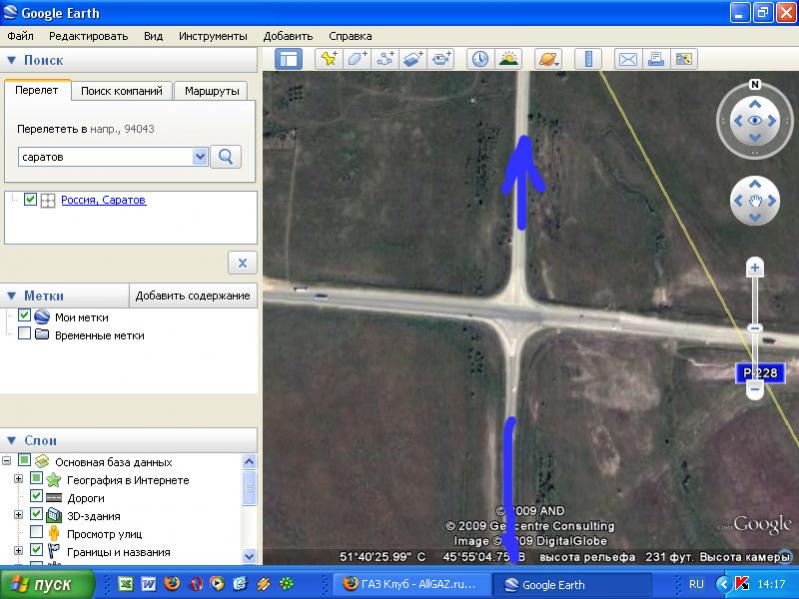799x599 pixels.
Task: Uncheck the Мои метки checkbox
Action: pyautogui.click(x=24, y=315)
